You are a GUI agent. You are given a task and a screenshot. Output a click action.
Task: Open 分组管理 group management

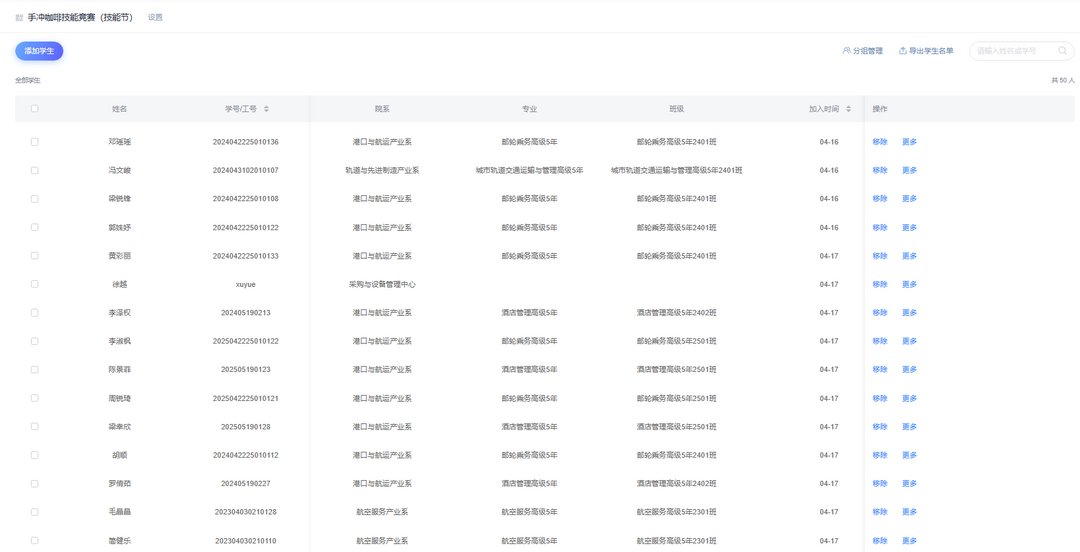(862, 51)
